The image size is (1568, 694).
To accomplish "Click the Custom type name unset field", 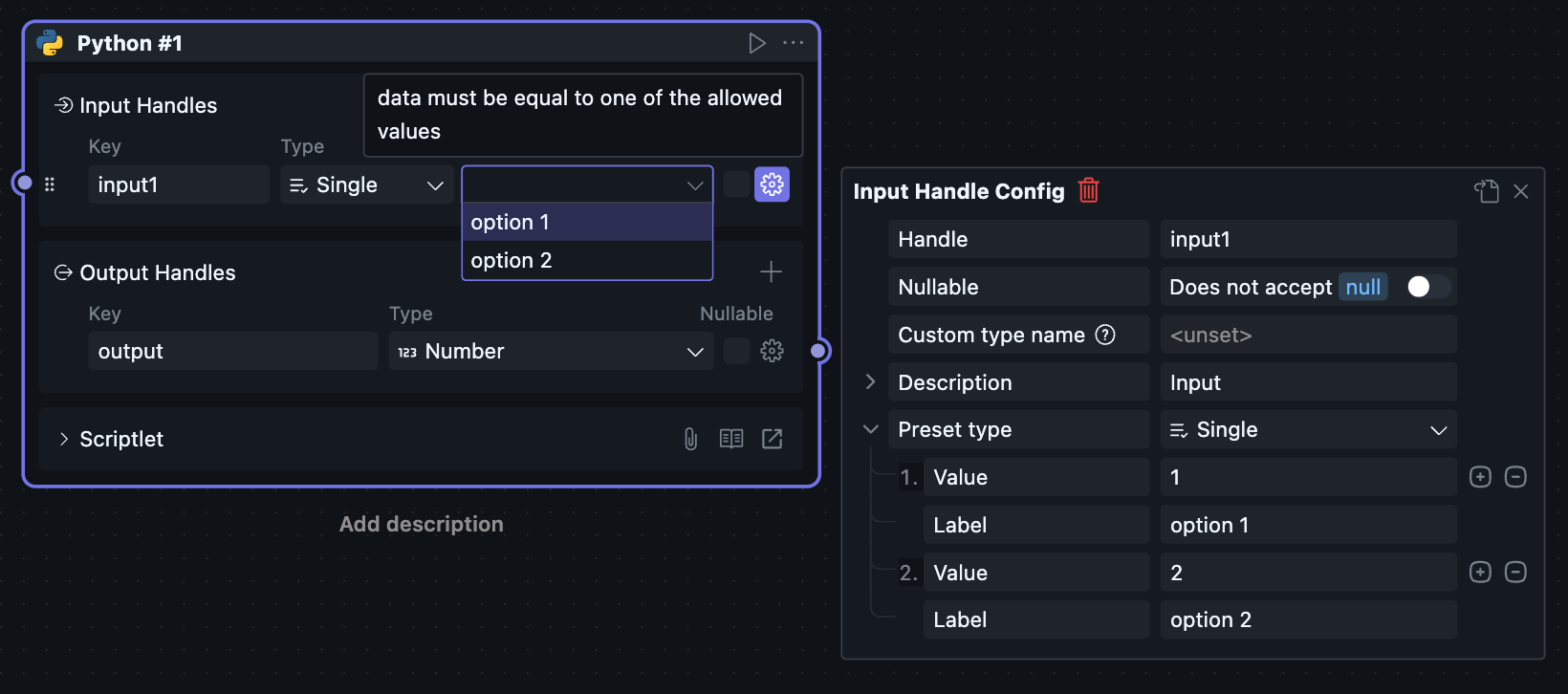I will click(x=1307, y=335).
